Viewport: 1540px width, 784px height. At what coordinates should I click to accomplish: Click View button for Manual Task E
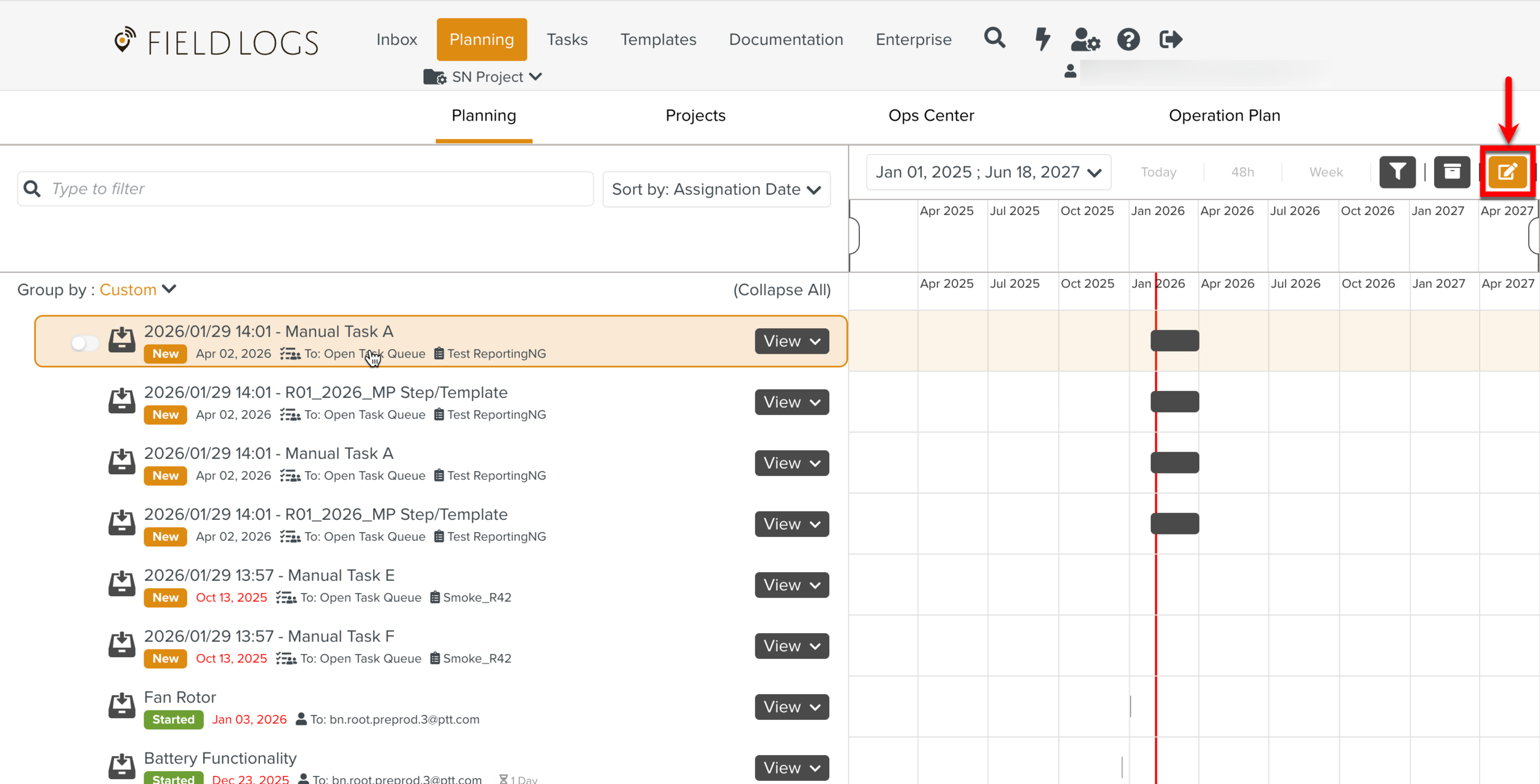tap(792, 585)
